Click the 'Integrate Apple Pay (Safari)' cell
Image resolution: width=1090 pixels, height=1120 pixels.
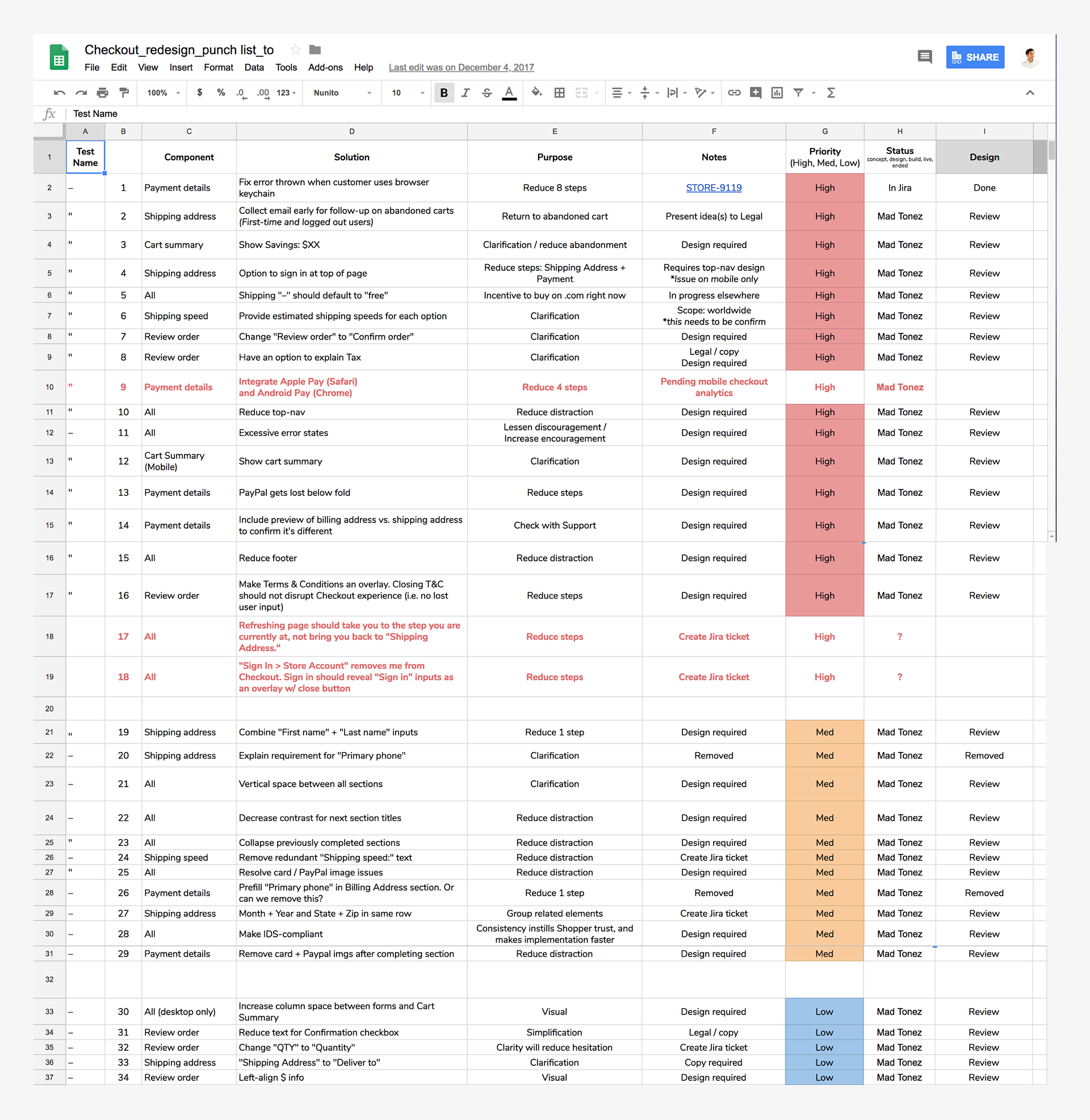351,387
